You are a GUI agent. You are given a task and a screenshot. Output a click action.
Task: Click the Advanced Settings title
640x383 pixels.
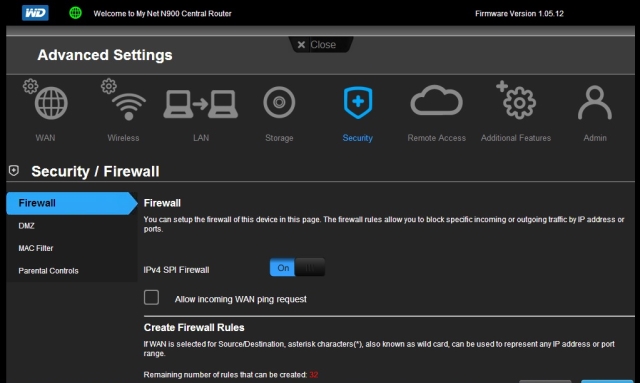click(105, 55)
